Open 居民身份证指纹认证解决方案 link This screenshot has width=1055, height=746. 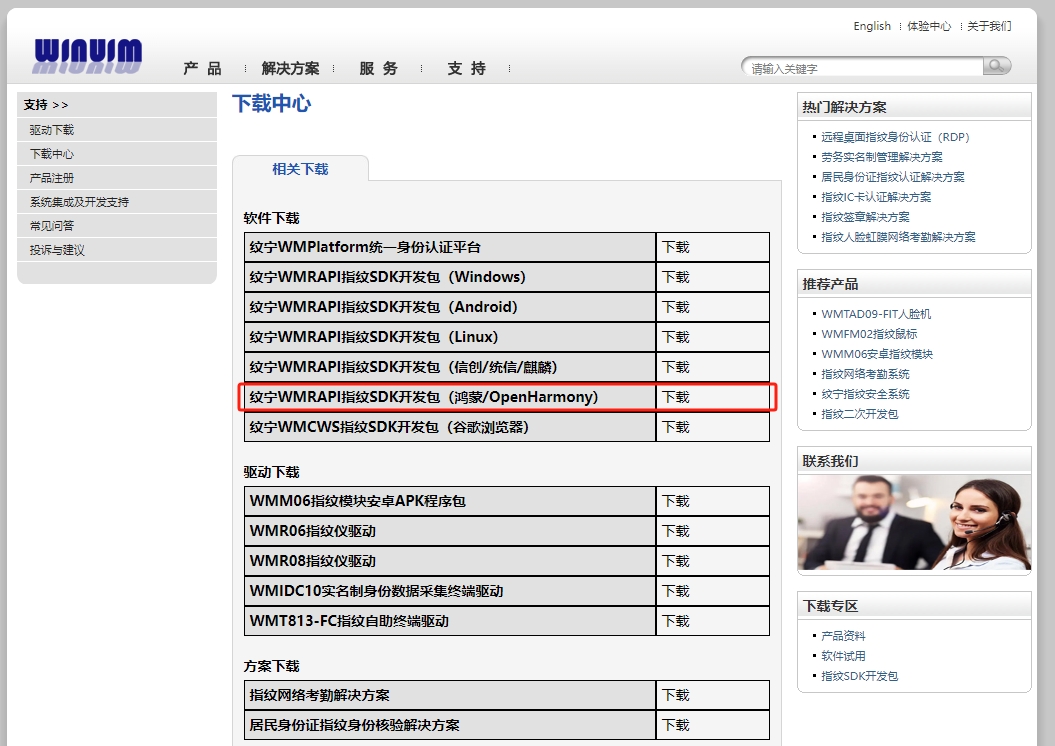(x=893, y=177)
